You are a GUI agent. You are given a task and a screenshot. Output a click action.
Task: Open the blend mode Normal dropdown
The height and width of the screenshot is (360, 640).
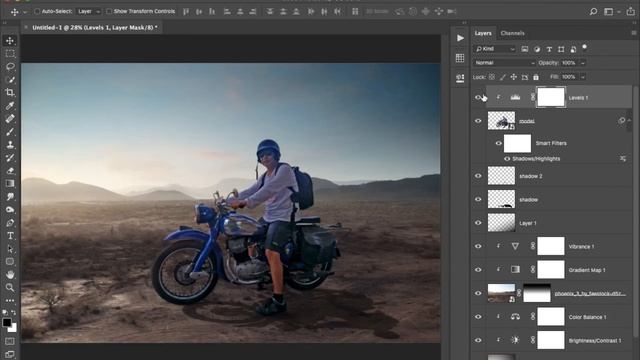[x=504, y=63]
